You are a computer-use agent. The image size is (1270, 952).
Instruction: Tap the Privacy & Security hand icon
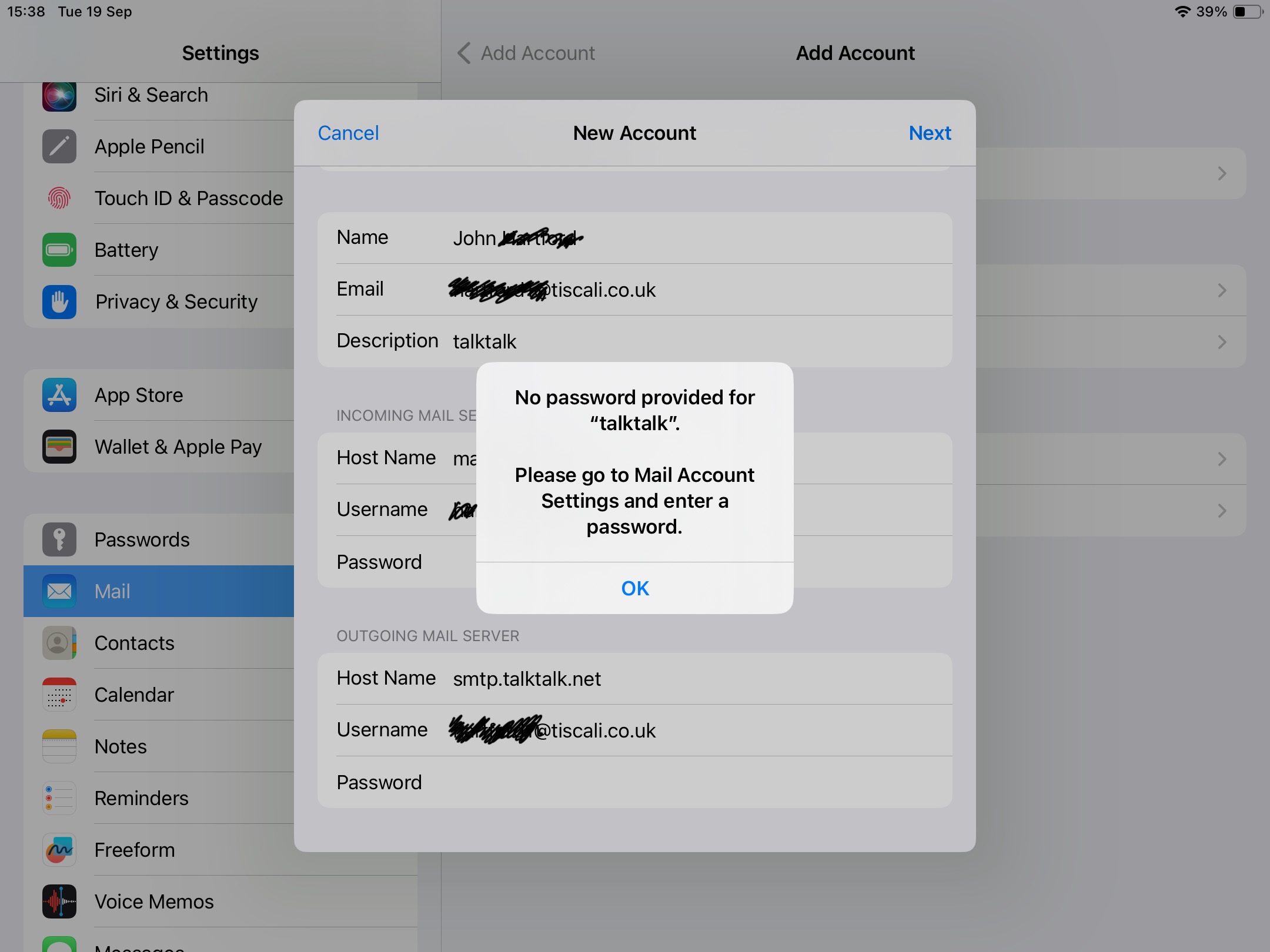click(59, 301)
